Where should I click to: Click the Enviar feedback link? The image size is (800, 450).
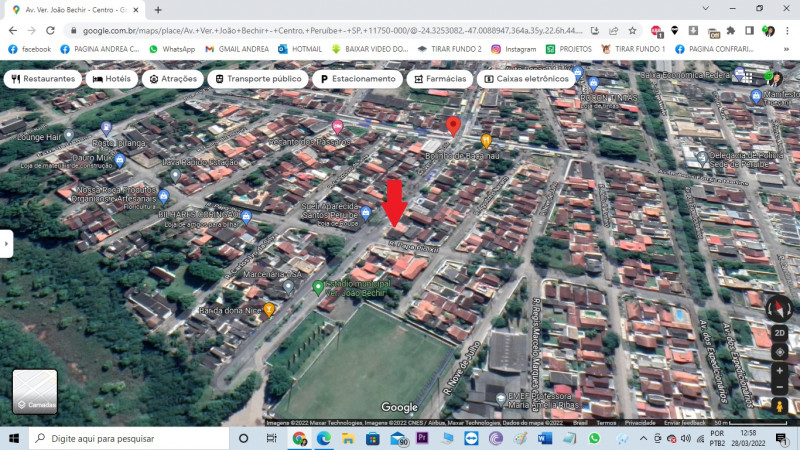click(686, 423)
